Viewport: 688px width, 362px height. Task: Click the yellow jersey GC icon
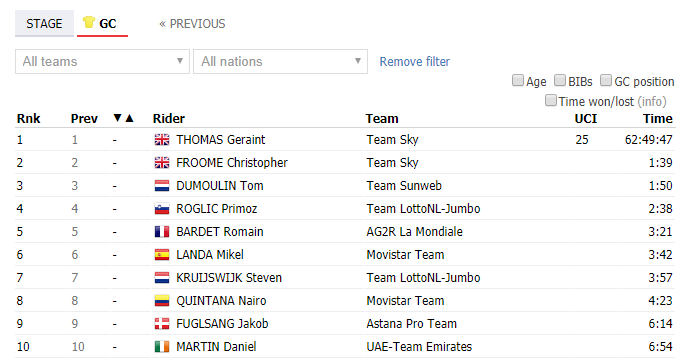tap(89, 22)
